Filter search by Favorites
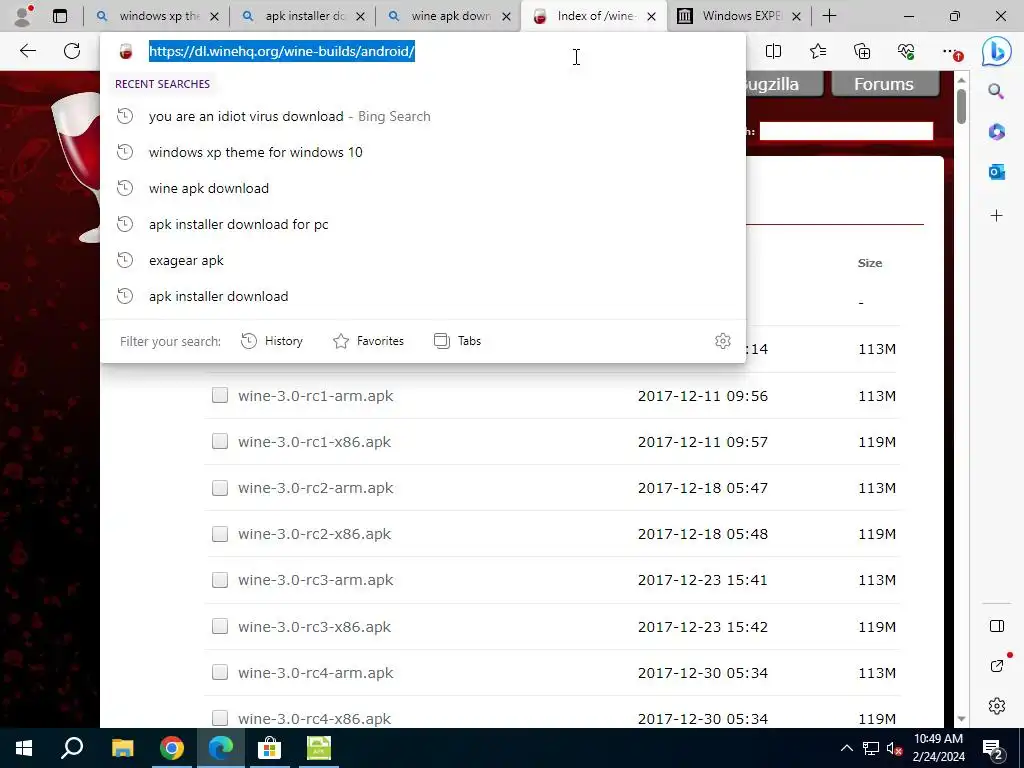The image size is (1024, 768). pyautogui.click(x=368, y=341)
